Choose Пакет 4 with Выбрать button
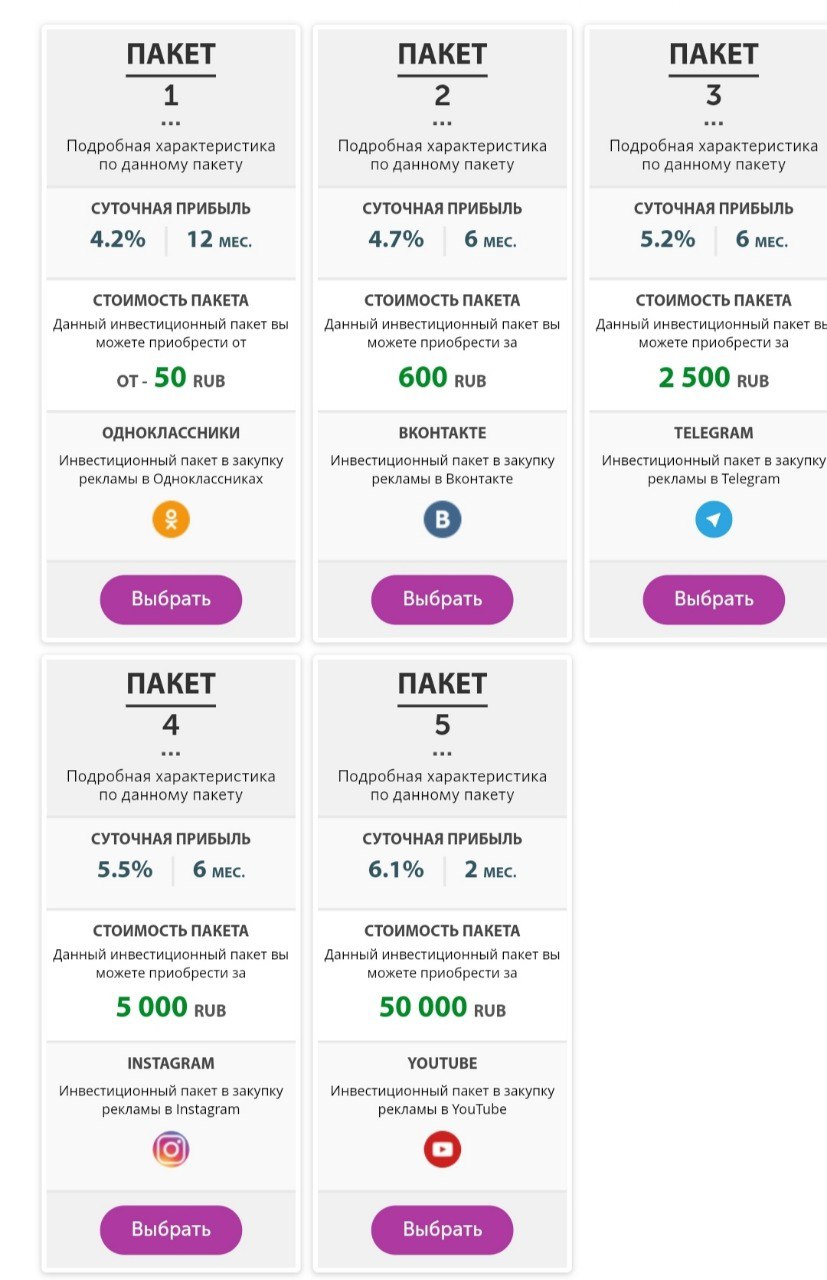The height and width of the screenshot is (1280, 827). (171, 1229)
